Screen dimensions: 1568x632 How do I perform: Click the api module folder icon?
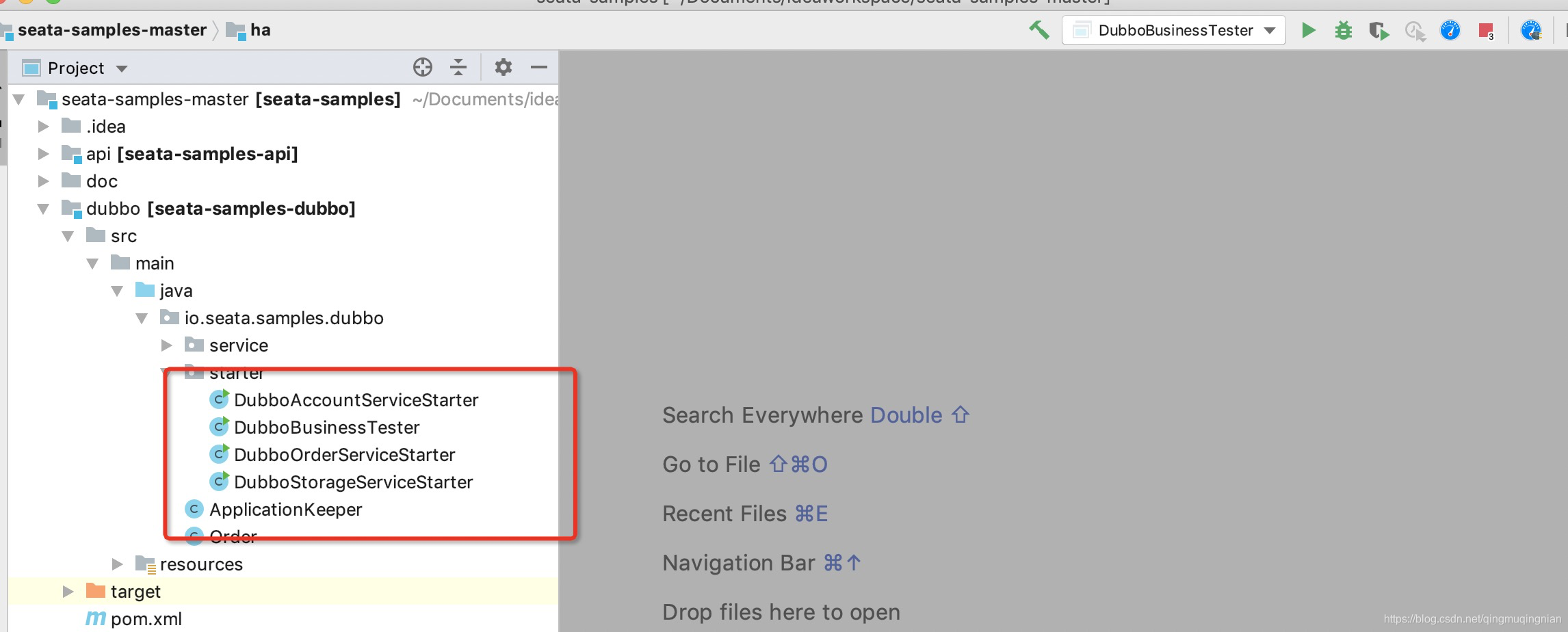[72, 154]
